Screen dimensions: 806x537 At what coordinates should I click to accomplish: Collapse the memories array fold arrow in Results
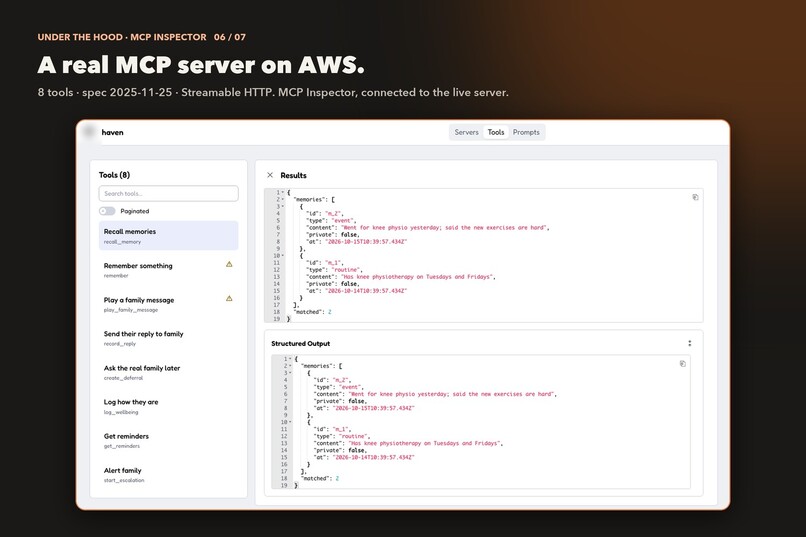click(283, 199)
